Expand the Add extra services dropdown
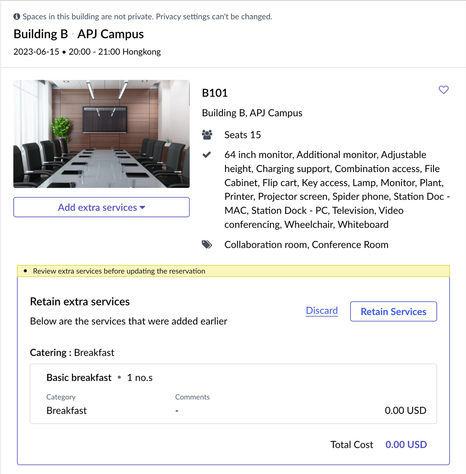 coord(101,207)
